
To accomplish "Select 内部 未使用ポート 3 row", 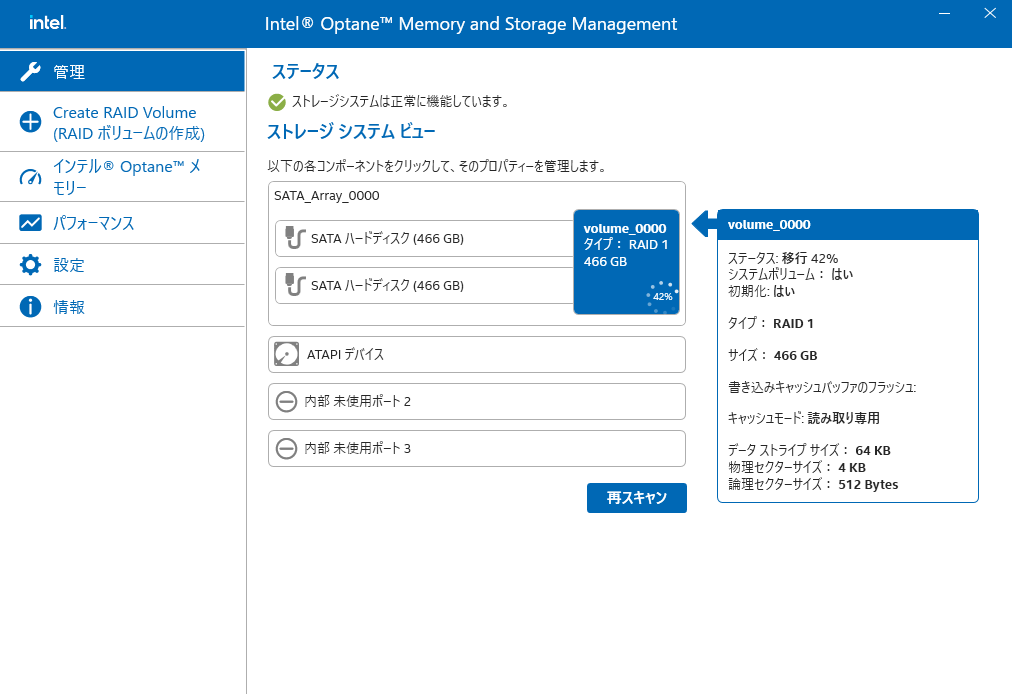I will (476, 449).
